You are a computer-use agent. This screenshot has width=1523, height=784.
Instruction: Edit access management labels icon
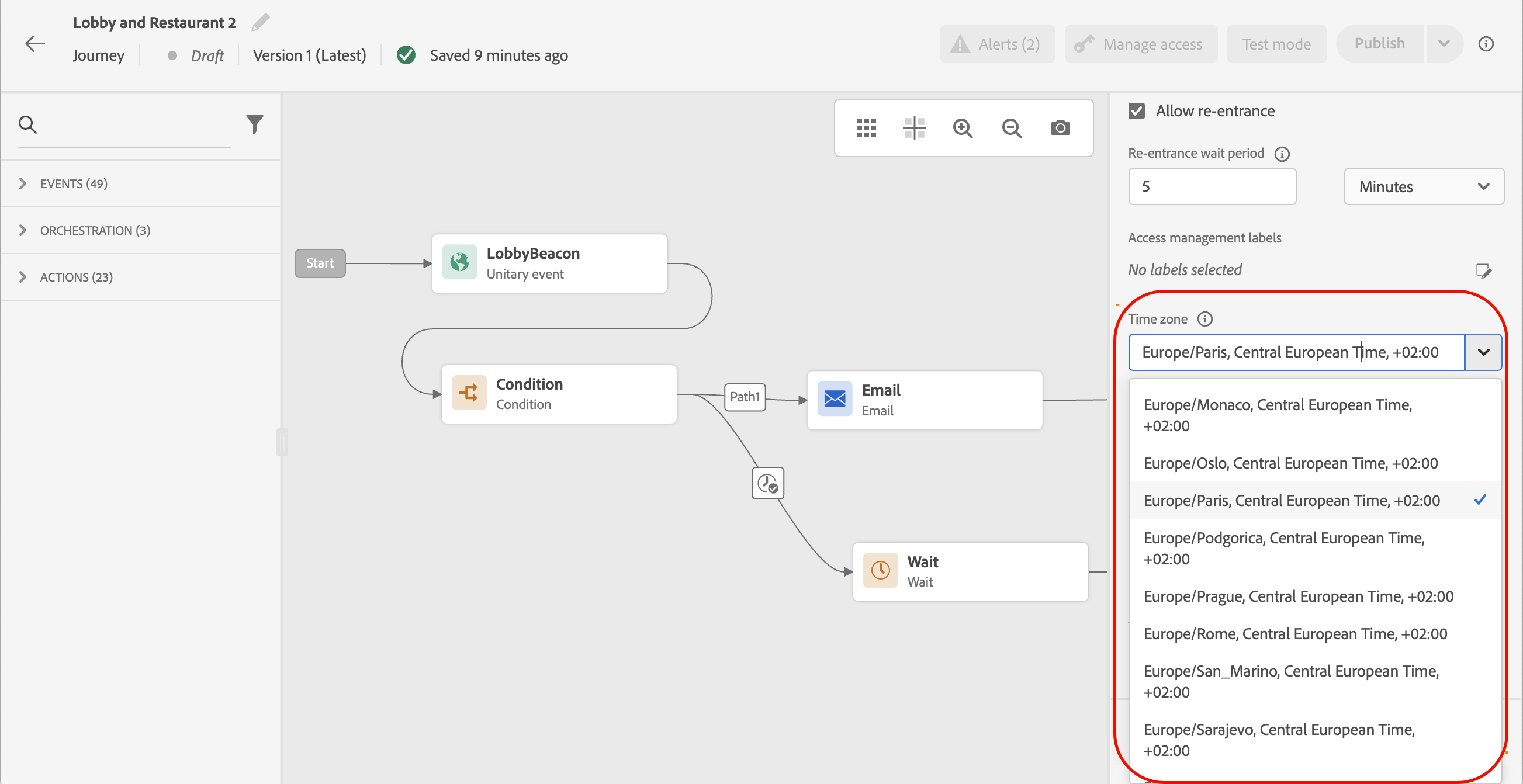(1483, 270)
